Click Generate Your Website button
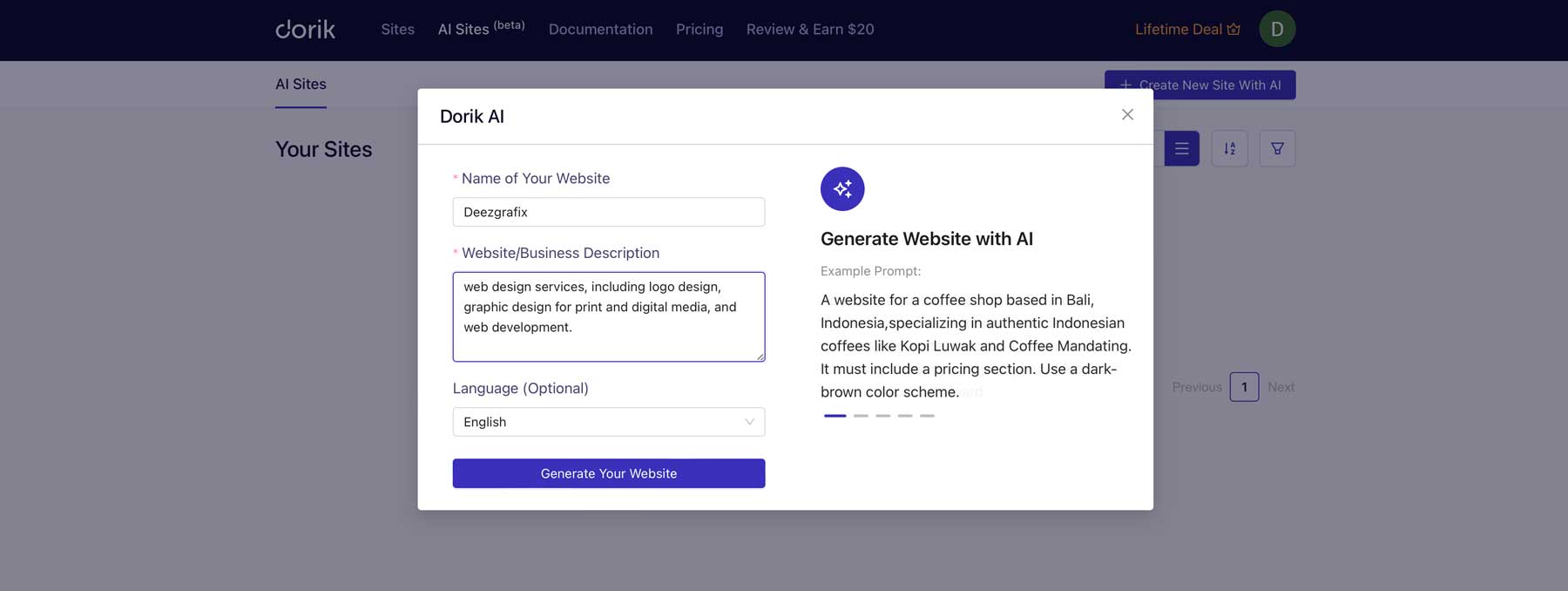Viewport: 1568px width, 591px height. (x=609, y=473)
